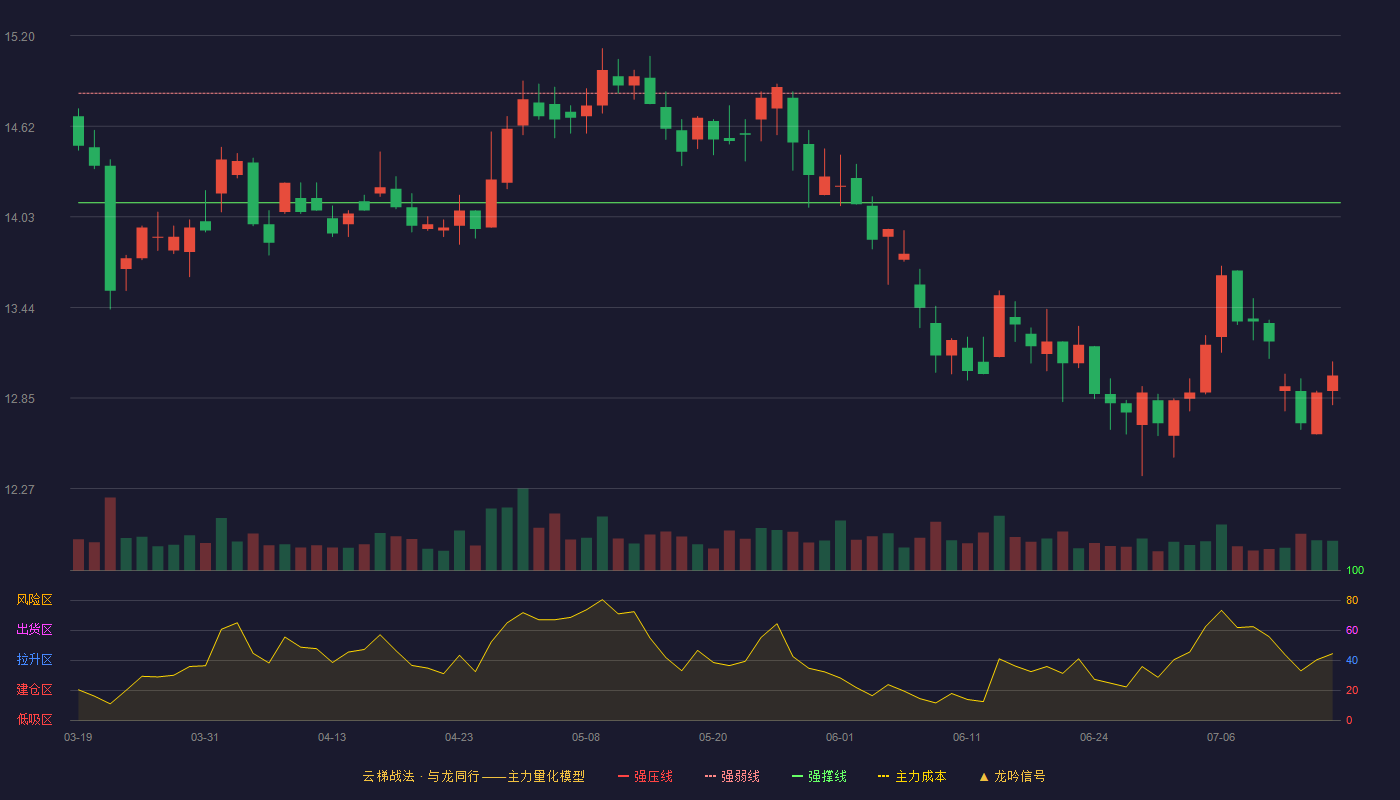Click the tallest red volume bar near 03-19
Viewport: 1400px width, 800px height.
pyautogui.click(x=110, y=534)
